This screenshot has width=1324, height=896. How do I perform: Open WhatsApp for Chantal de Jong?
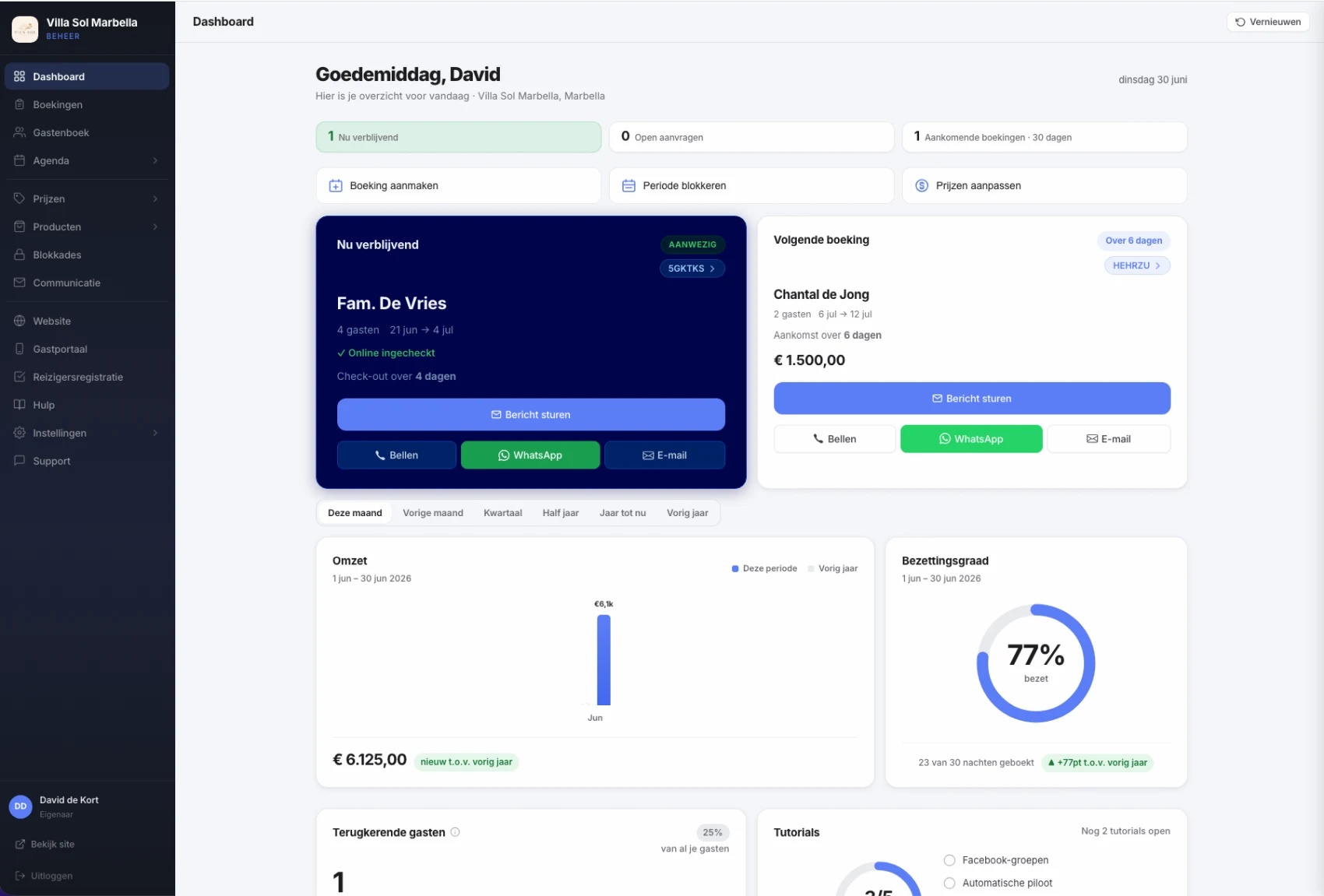coord(971,439)
